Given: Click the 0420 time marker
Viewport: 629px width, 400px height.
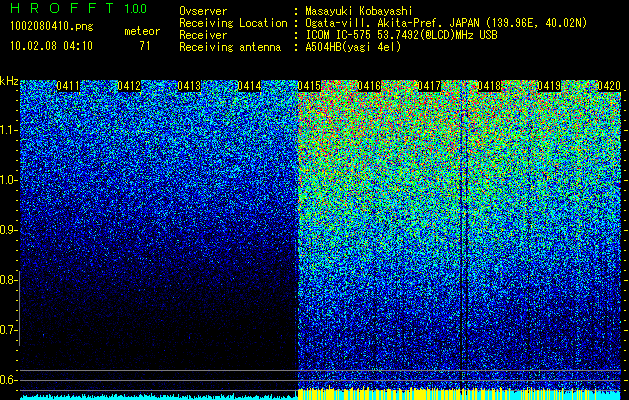Looking at the screenshot, I should [x=609, y=86].
